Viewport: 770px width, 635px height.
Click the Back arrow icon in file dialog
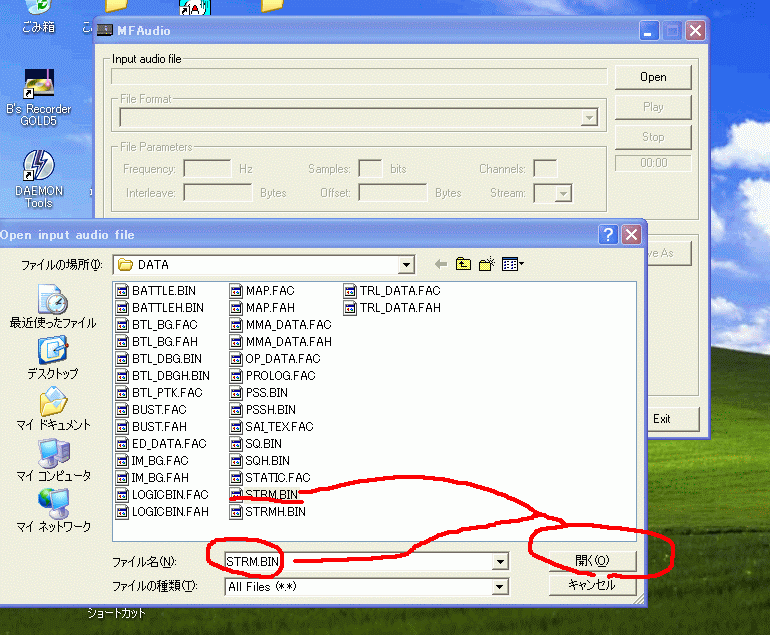[x=440, y=265]
